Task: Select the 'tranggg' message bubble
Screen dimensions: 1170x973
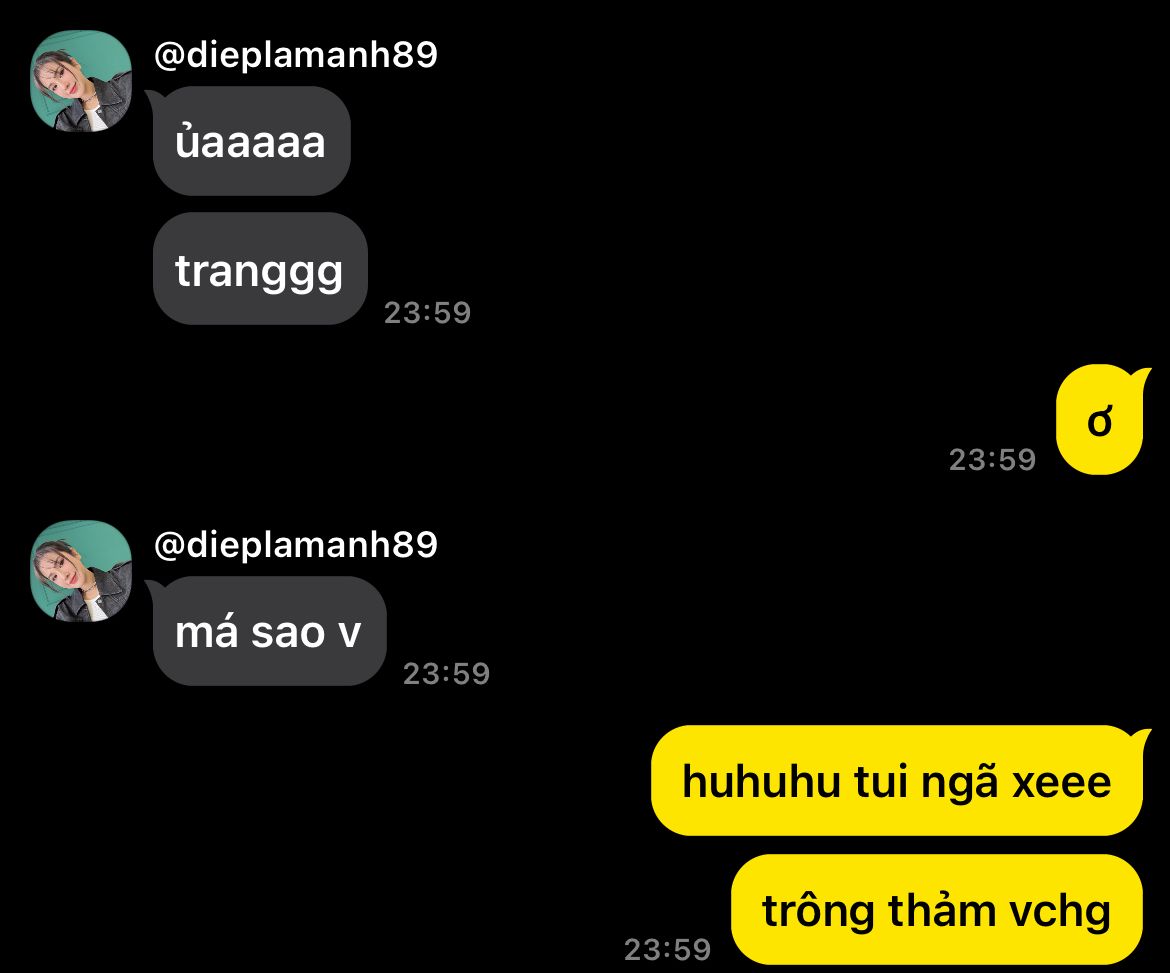Action: pos(260,269)
